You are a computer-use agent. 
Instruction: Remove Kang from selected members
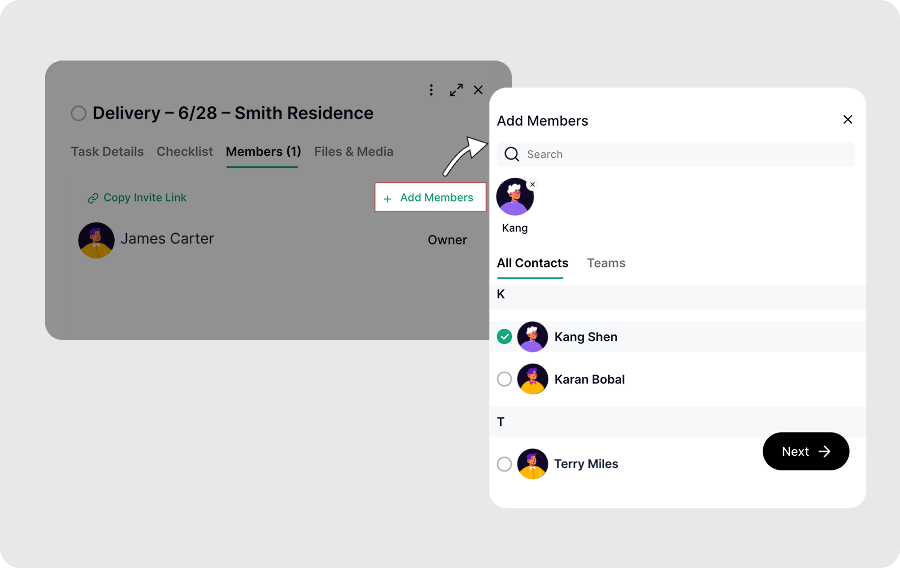coord(532,185)
